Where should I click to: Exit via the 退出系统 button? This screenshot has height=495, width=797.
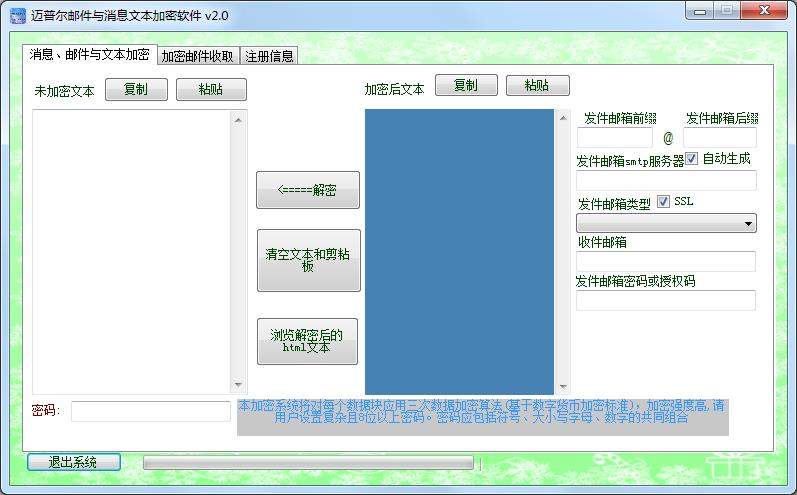pos(73,462)
